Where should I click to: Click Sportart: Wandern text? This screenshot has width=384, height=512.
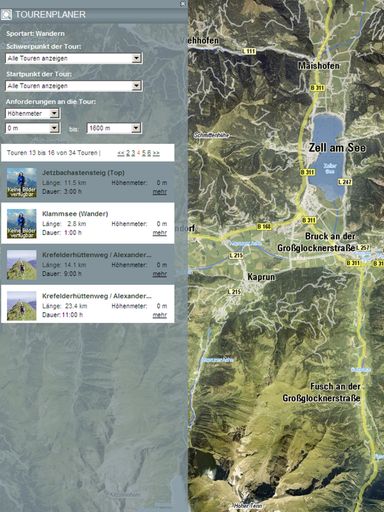pos(35,34)
